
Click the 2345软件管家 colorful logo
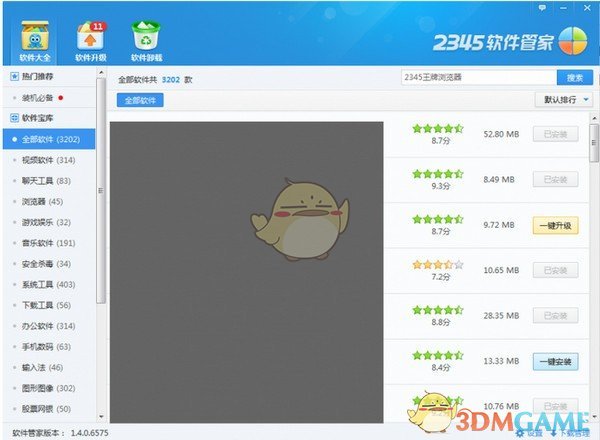[573, 41]
